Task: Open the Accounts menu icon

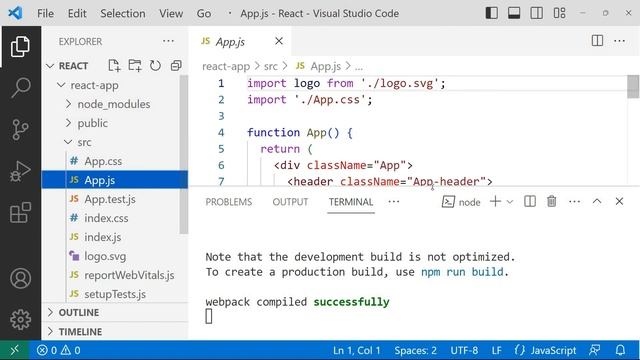Action: tap(20, 278)
